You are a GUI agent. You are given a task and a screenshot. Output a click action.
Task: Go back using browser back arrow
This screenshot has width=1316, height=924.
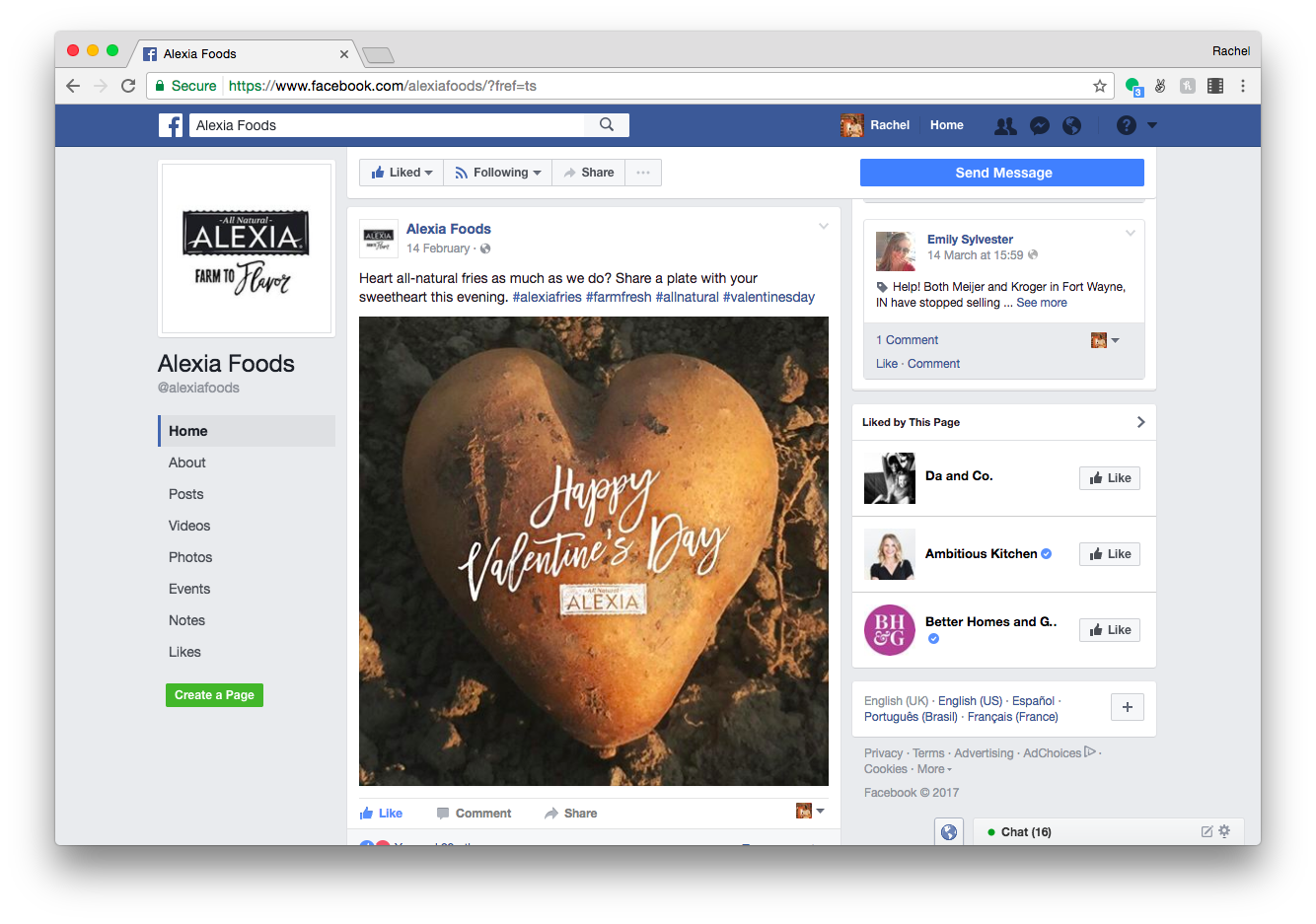(x=73, y=86)
